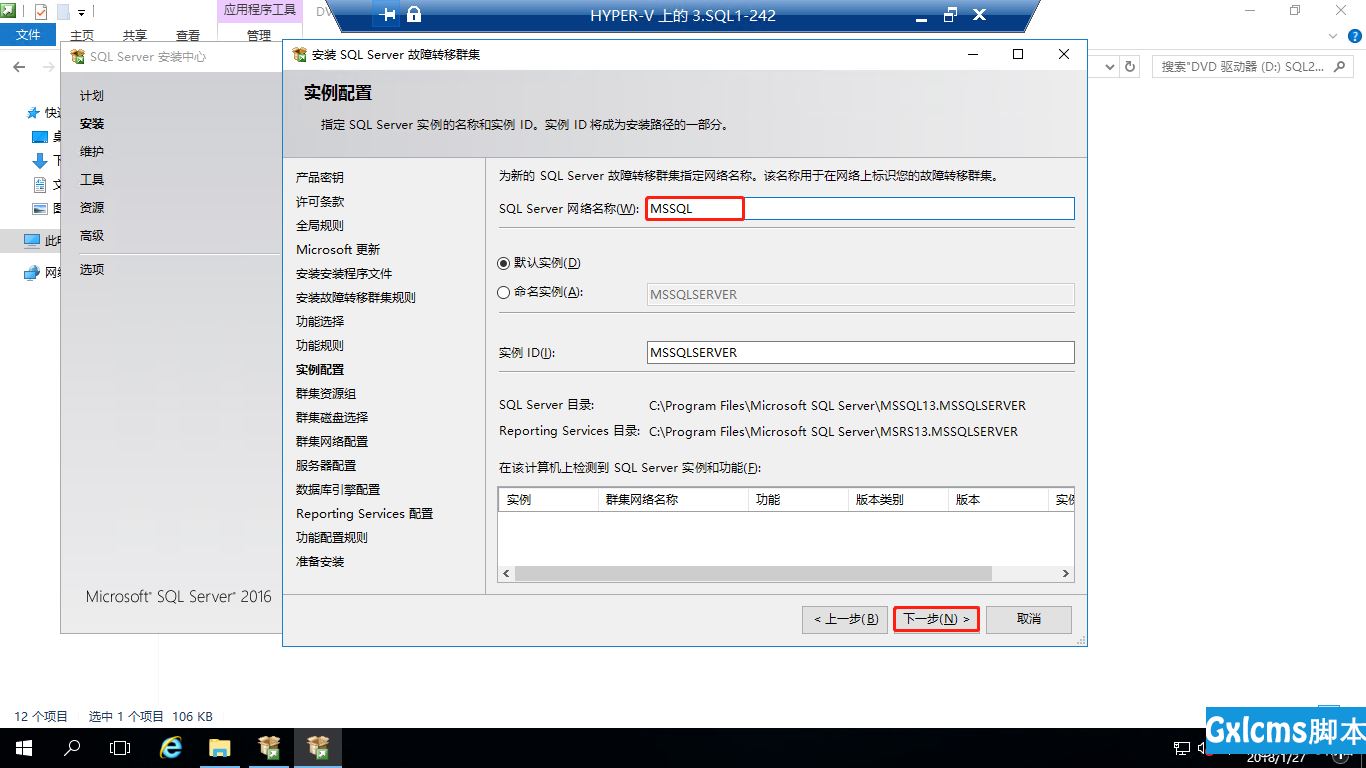The width and height of the screenshot is (1366, 768).
Task: Select 计划 in SQL Server 安装中心
Action: [92, 96]
